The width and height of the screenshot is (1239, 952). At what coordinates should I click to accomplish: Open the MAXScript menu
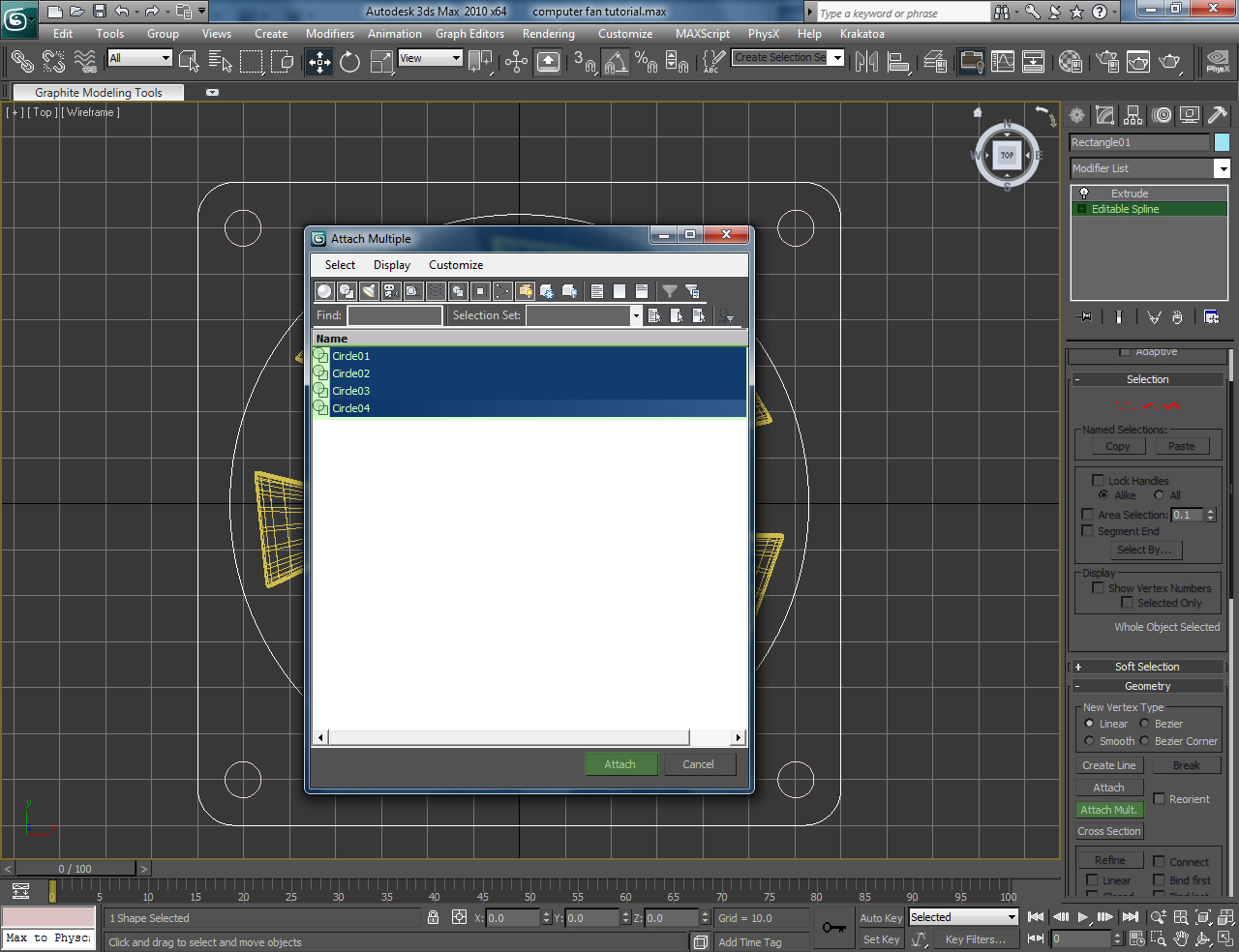pos(703,34)
